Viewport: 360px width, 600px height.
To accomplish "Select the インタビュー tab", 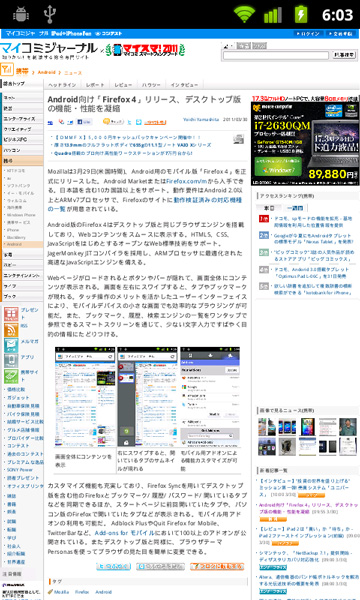I will coord(184,85).
